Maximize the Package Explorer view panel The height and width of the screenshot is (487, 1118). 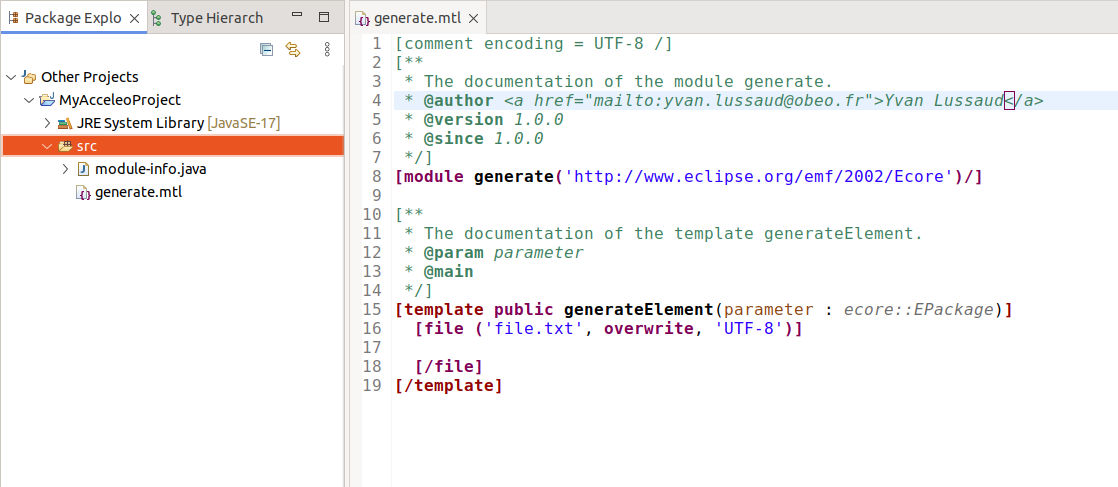pos(323,17)
